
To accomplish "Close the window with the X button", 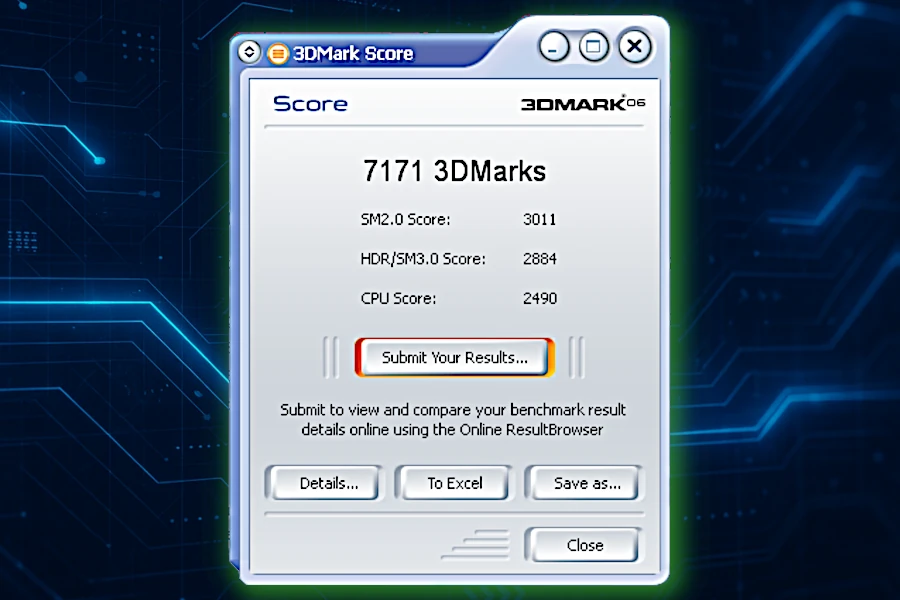I will (x=634, y=47).
